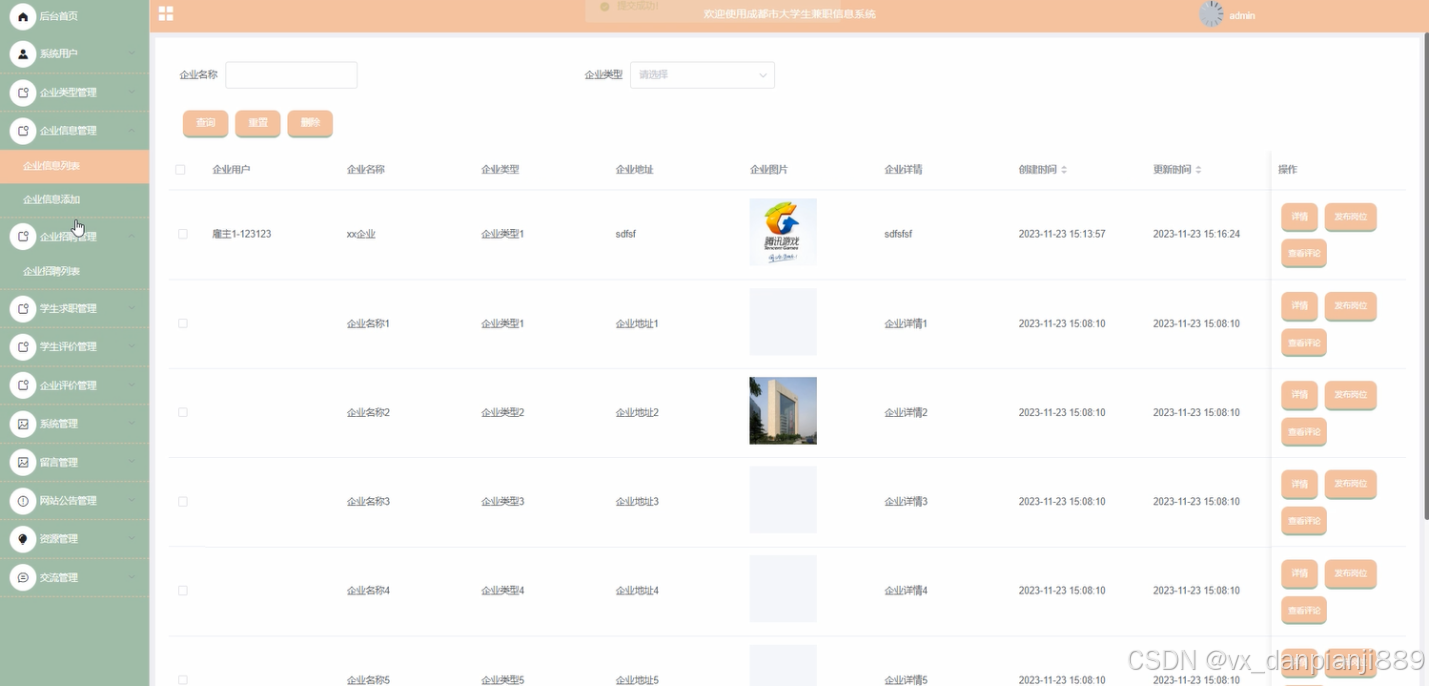
Task: Click the picture icon beside 留言管理
Action: click(23, 463)
